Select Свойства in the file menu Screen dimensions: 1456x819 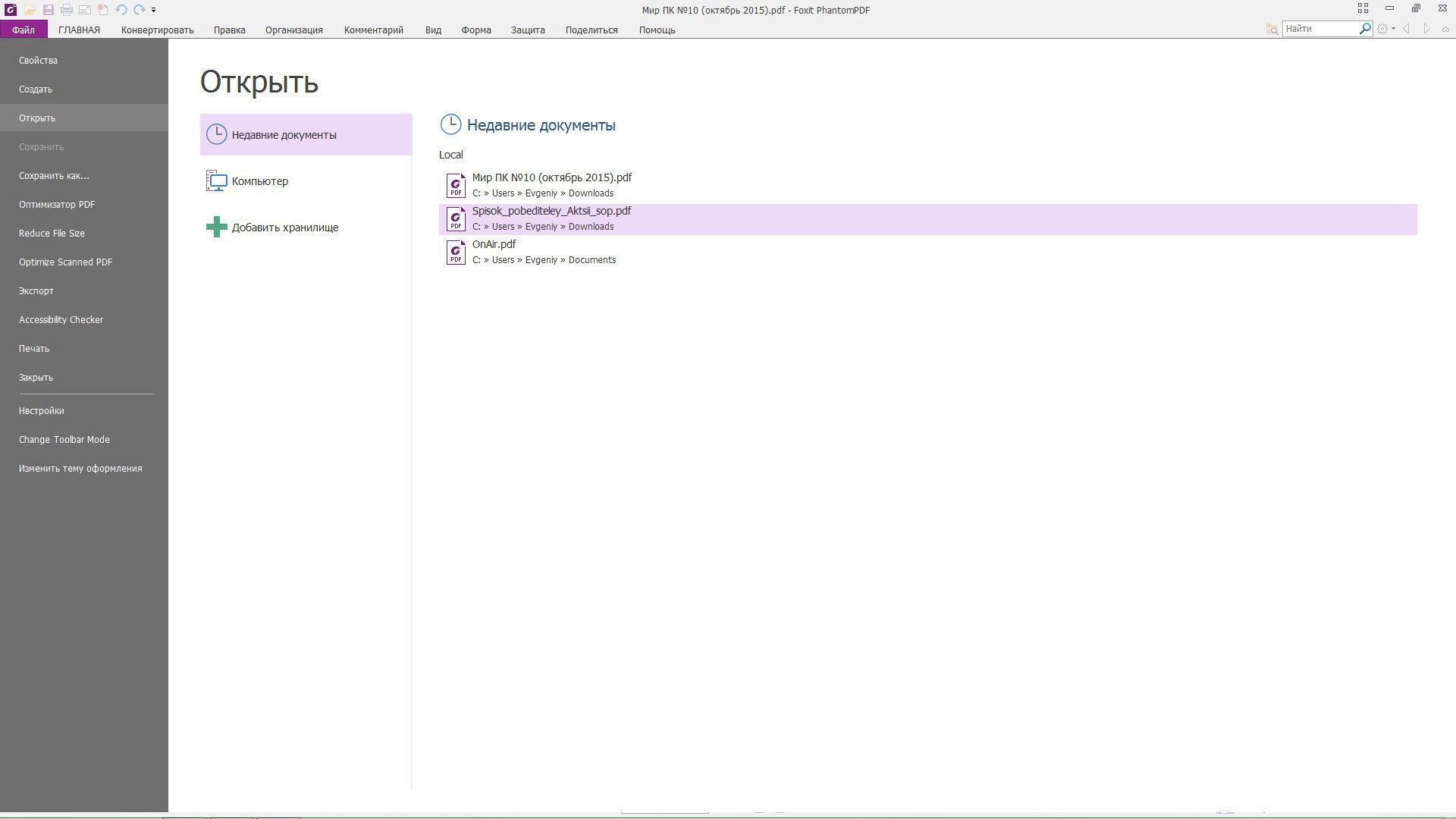coord(84,60)
